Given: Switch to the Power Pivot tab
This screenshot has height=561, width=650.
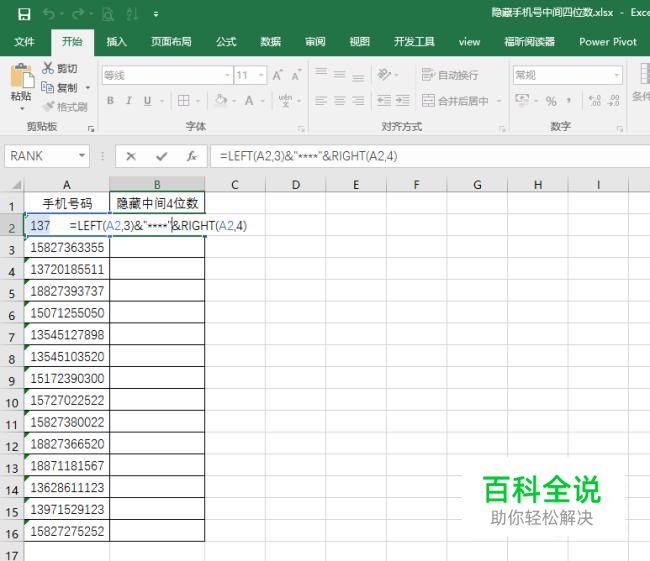Looking at the screenshot, I should [x=608, y=41].
